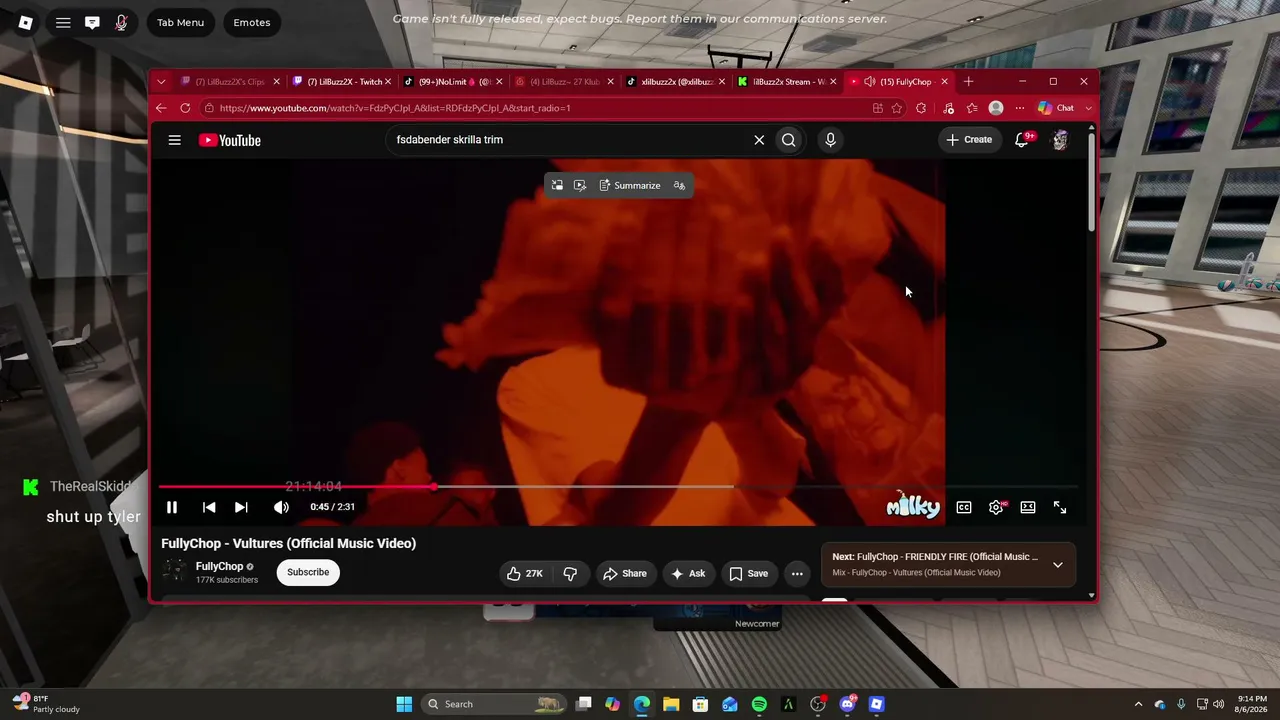Switch to xlilbuzz2x TikTok tab
The height and width of the screenshot is (720, 1280).
pyautogui.click(x=677, y=82)
